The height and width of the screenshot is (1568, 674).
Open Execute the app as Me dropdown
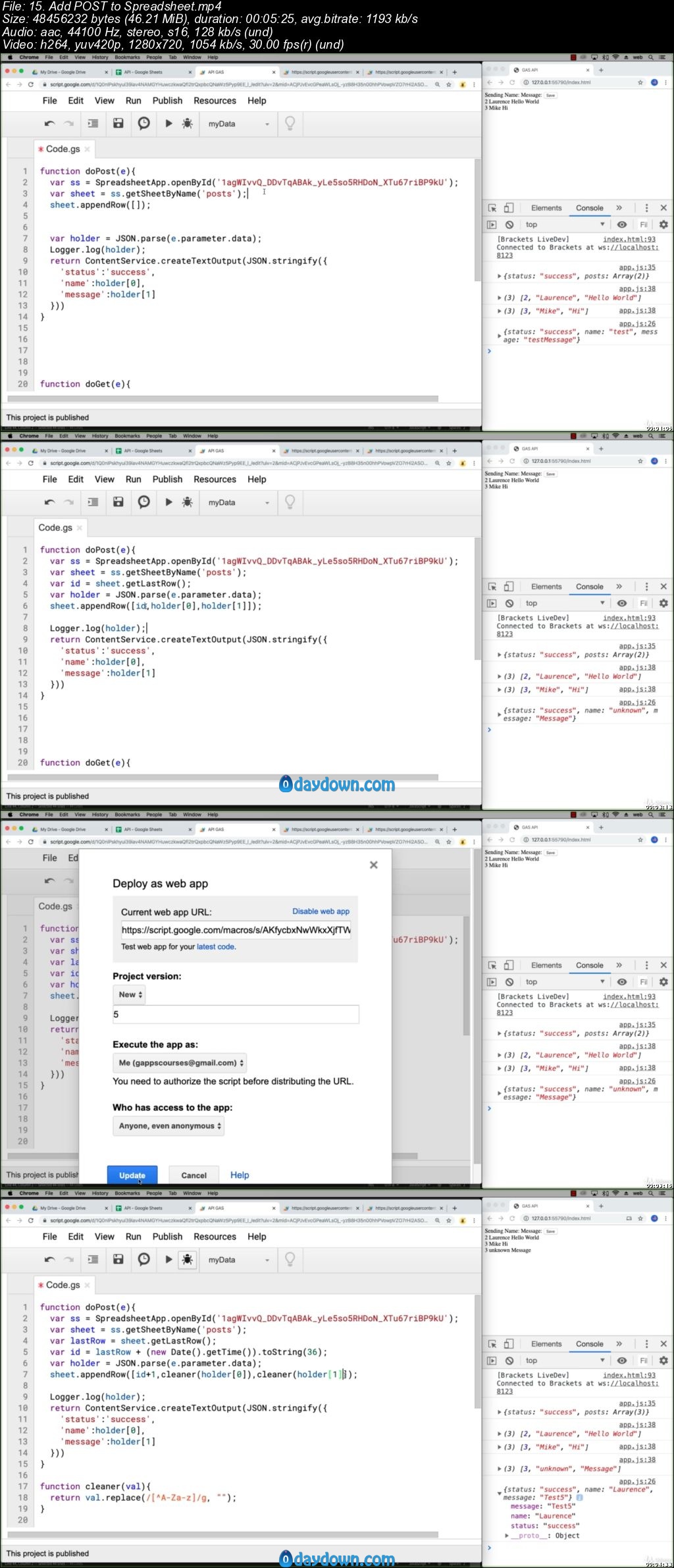click(x=180, y=1062)
